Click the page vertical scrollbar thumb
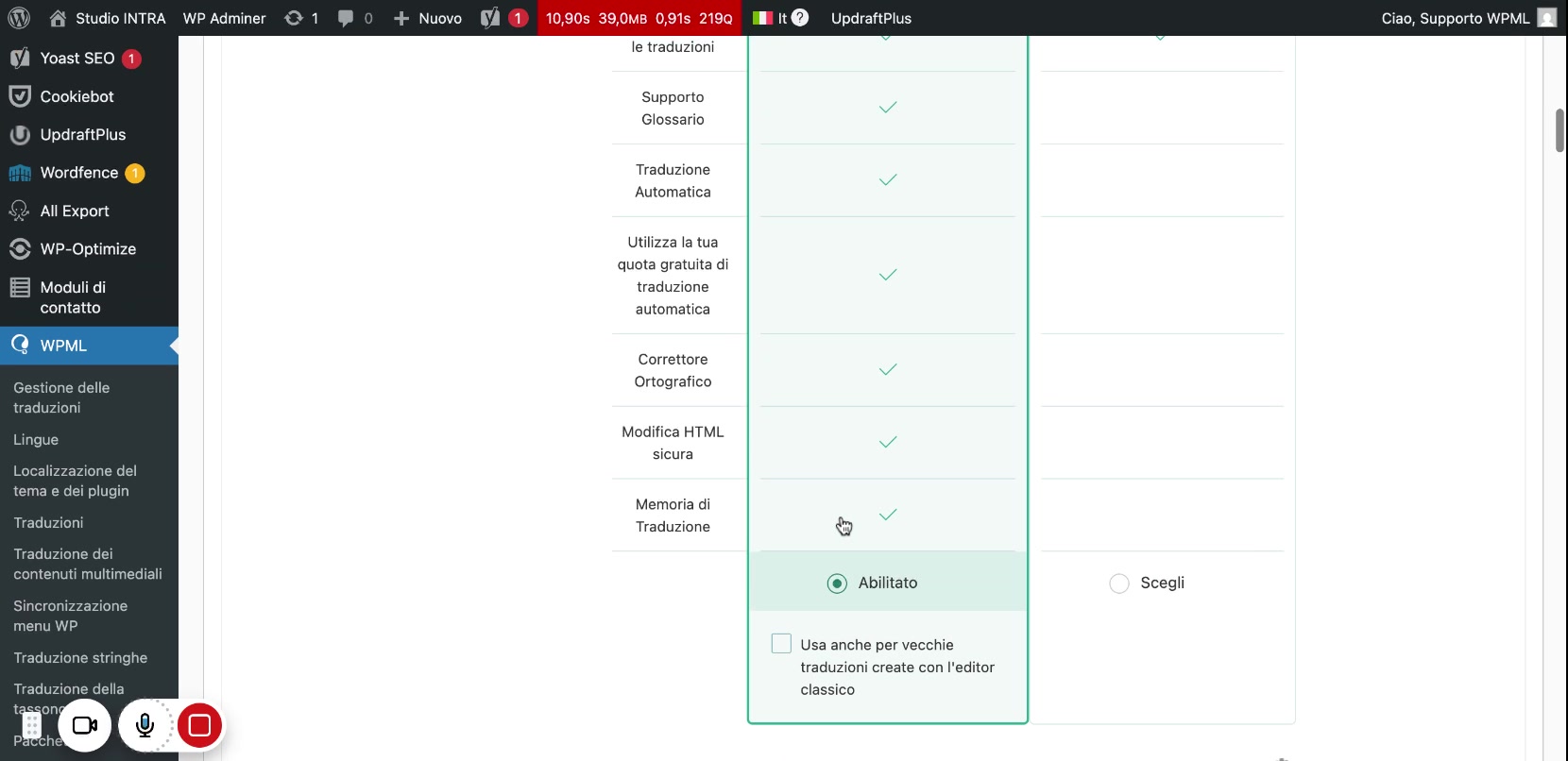 pos(1559,130)
